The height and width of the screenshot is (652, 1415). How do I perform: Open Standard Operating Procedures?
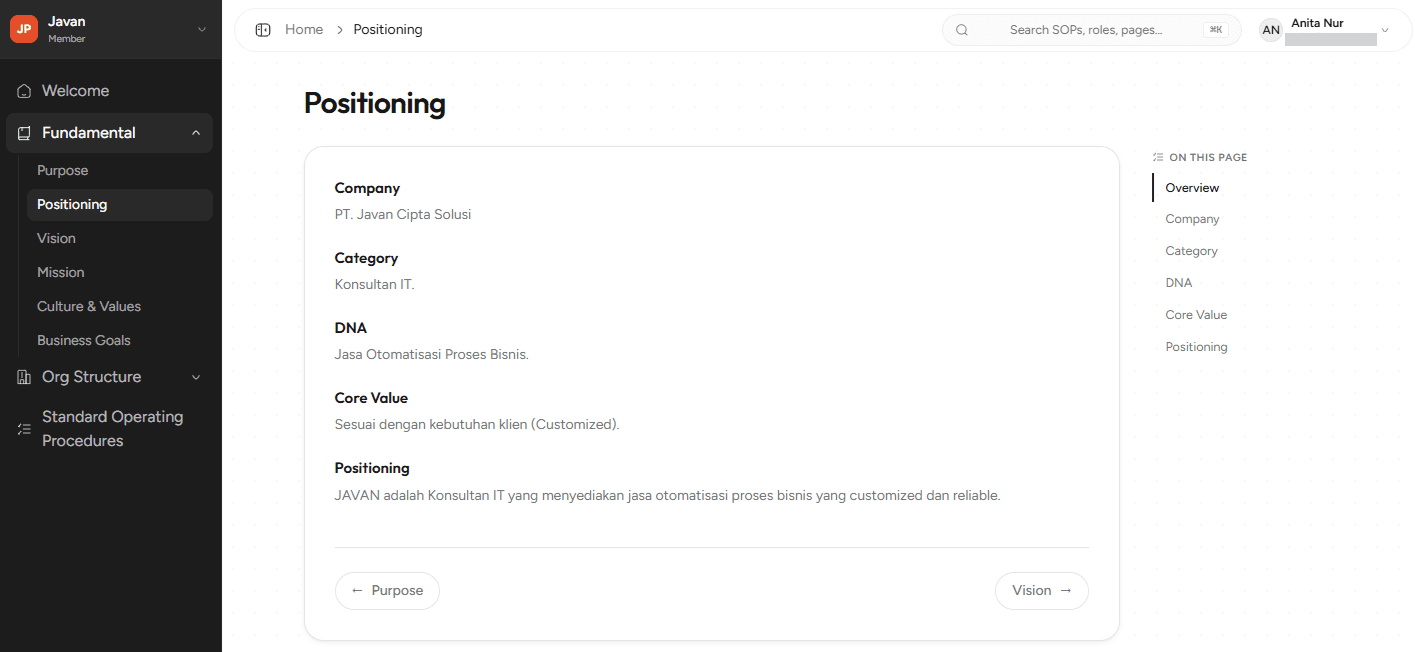[110, 429]
